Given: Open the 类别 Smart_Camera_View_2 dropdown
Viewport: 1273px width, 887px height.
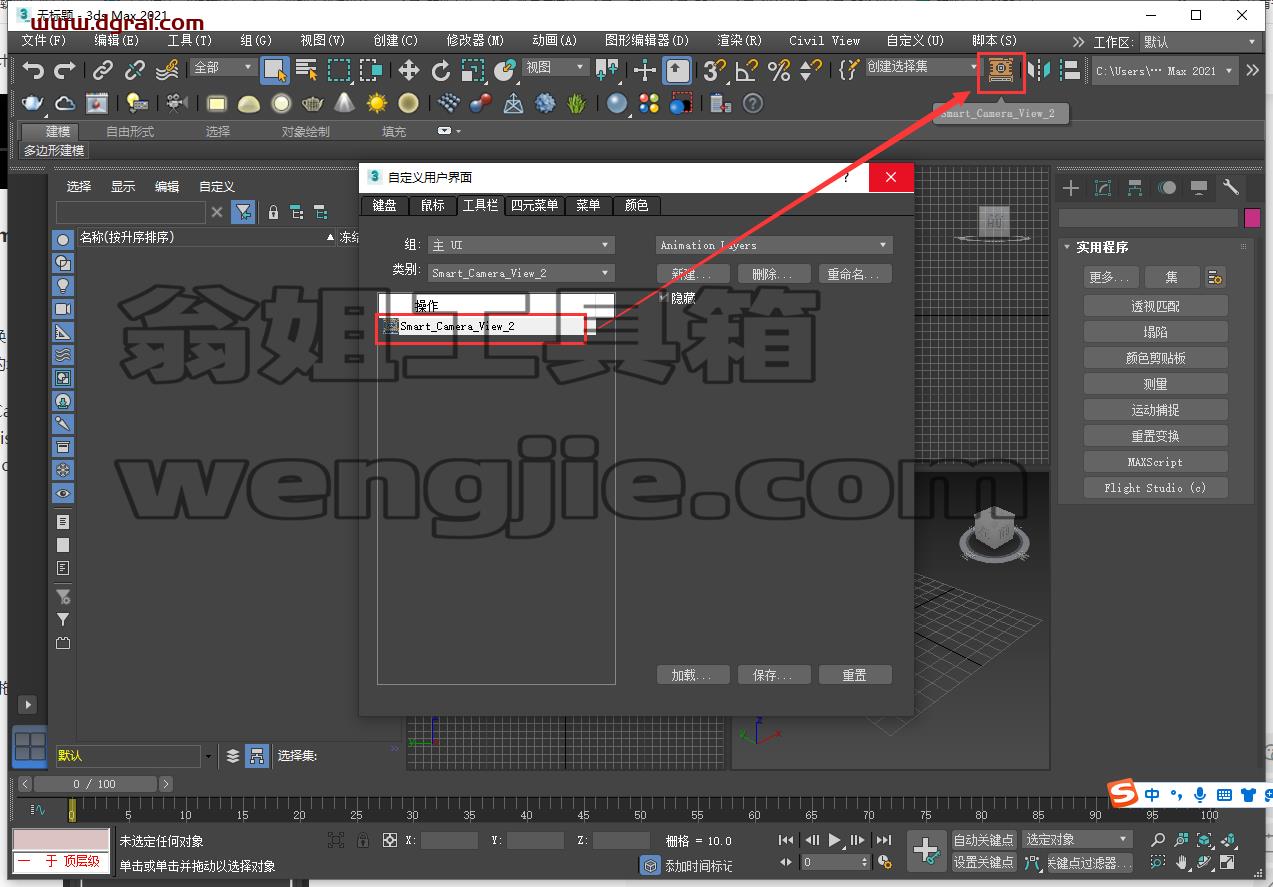Looking at the screenshot, I should 521,273.
